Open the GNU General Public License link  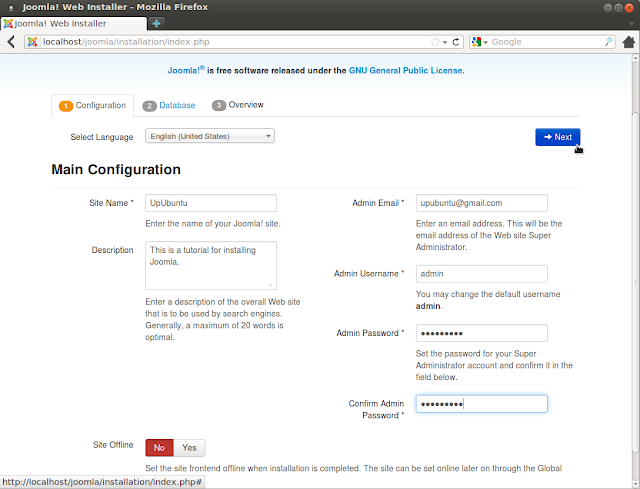point(406,70)
